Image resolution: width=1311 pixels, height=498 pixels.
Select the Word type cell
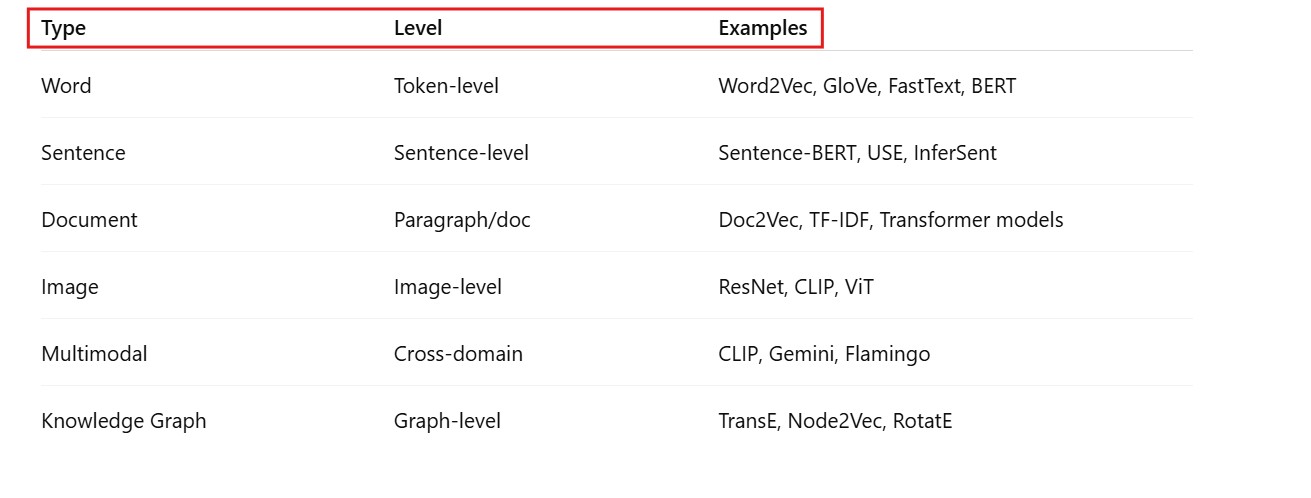tap(66, 86)
